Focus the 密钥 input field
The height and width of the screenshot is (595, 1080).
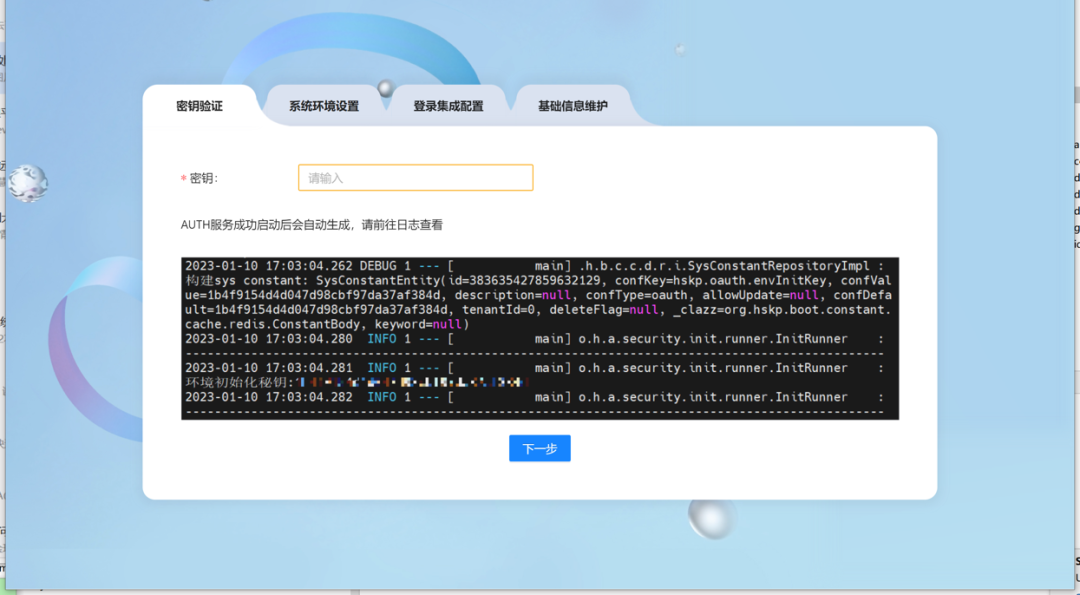point(415,178)
